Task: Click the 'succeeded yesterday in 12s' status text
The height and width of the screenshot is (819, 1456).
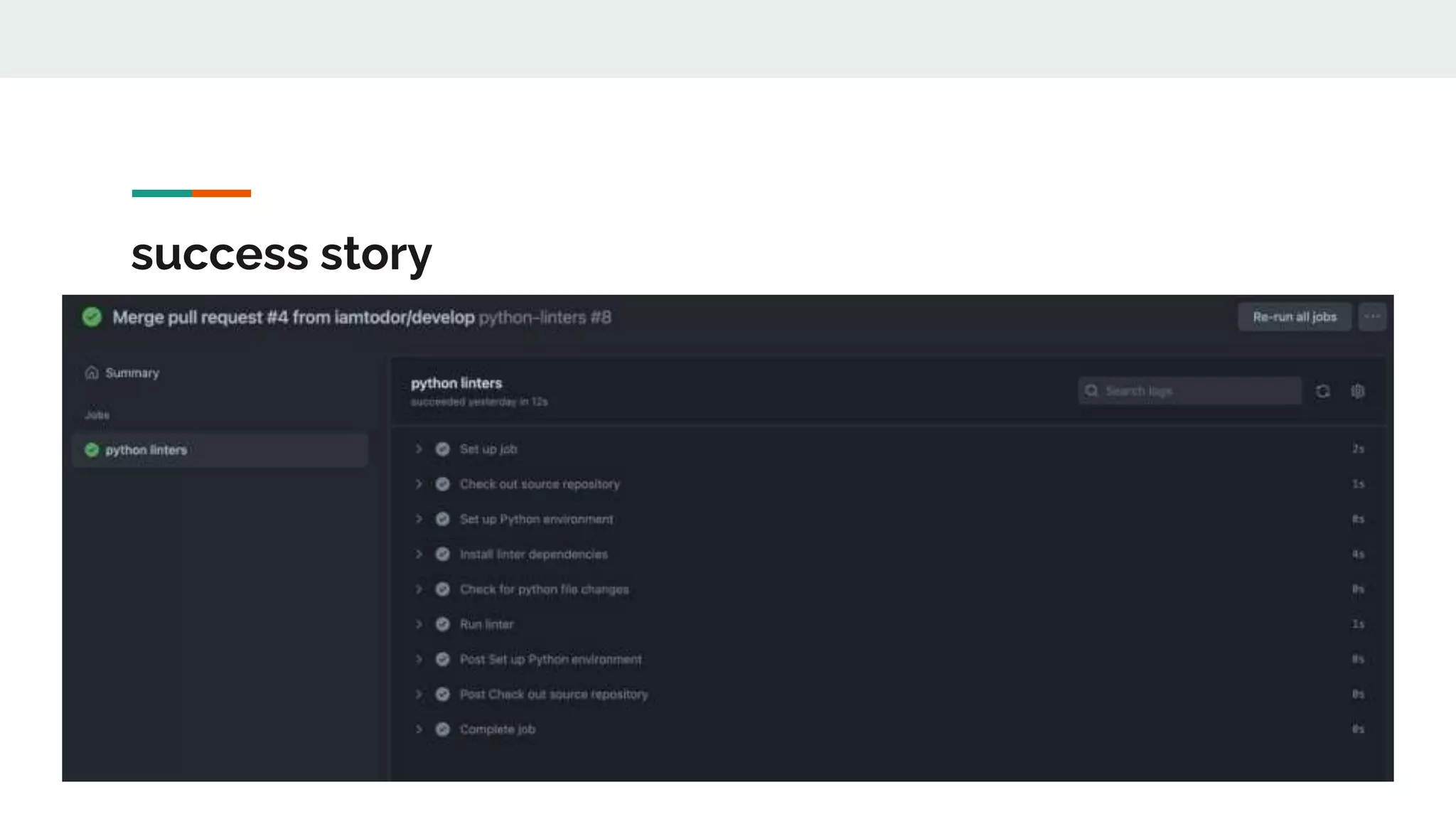Action: tap(479, 402)
